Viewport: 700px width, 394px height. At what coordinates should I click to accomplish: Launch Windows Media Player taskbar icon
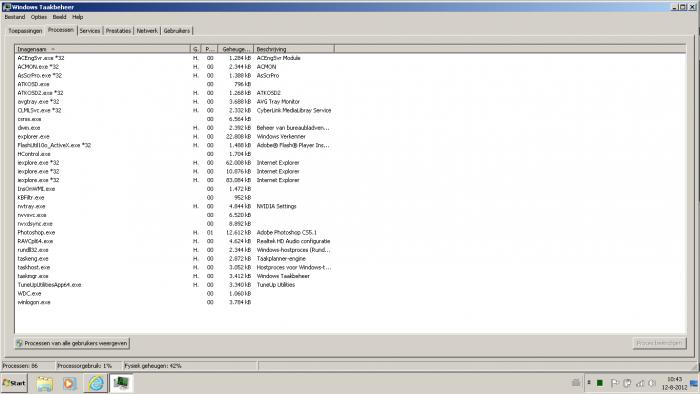69,383
